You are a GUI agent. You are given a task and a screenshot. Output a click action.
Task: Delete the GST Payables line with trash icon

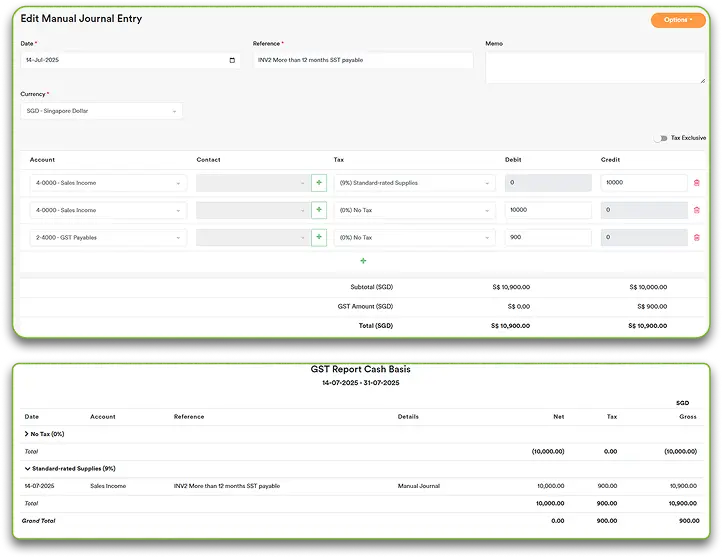click(x=696, y=237)
